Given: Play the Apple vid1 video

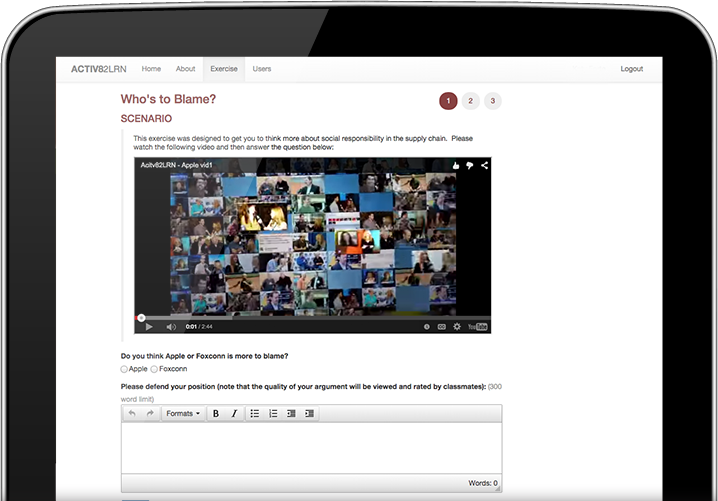Looking at the screenshot, I should [148, 326].
